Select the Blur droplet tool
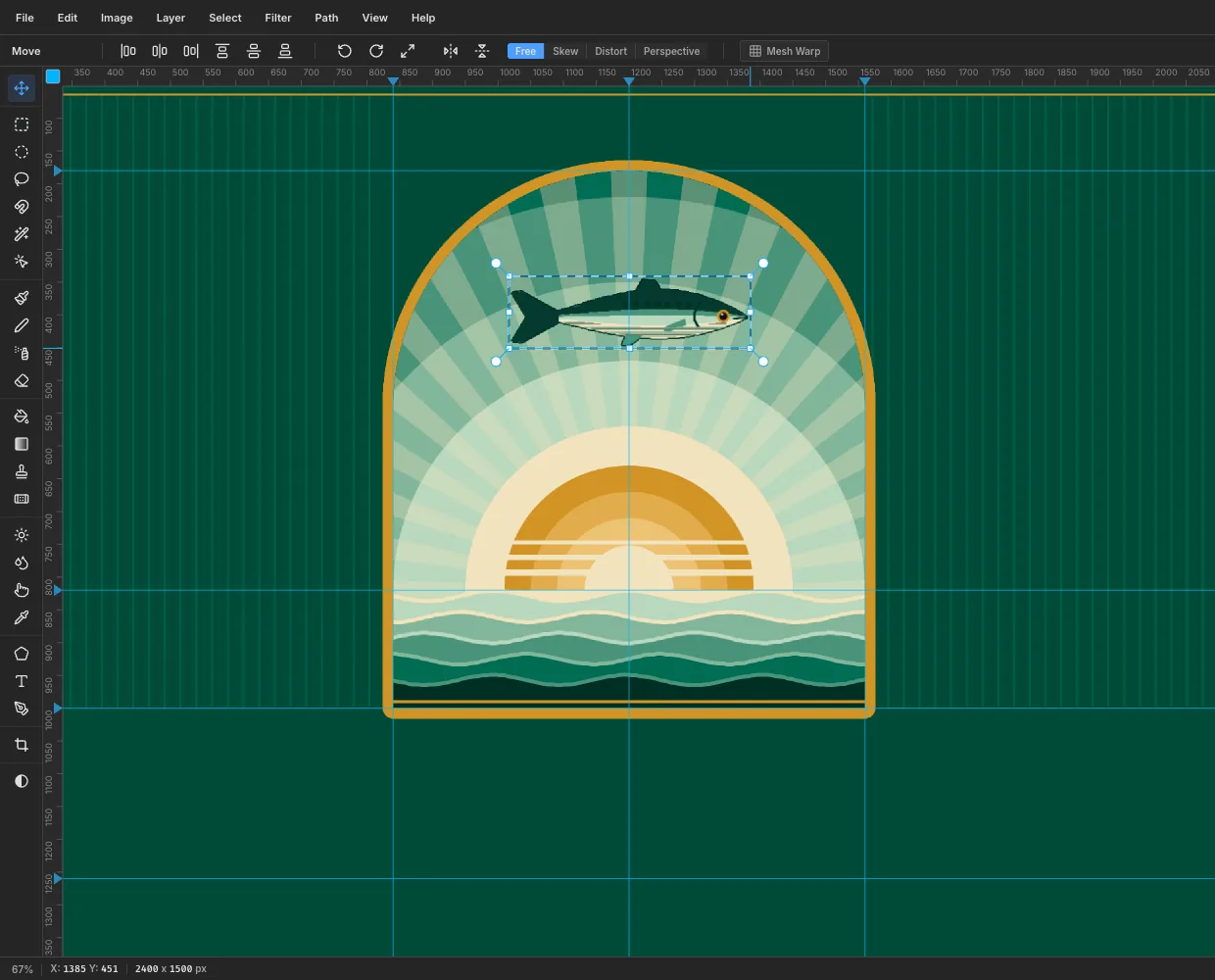Screen dimensions: 1215x980 22,563
